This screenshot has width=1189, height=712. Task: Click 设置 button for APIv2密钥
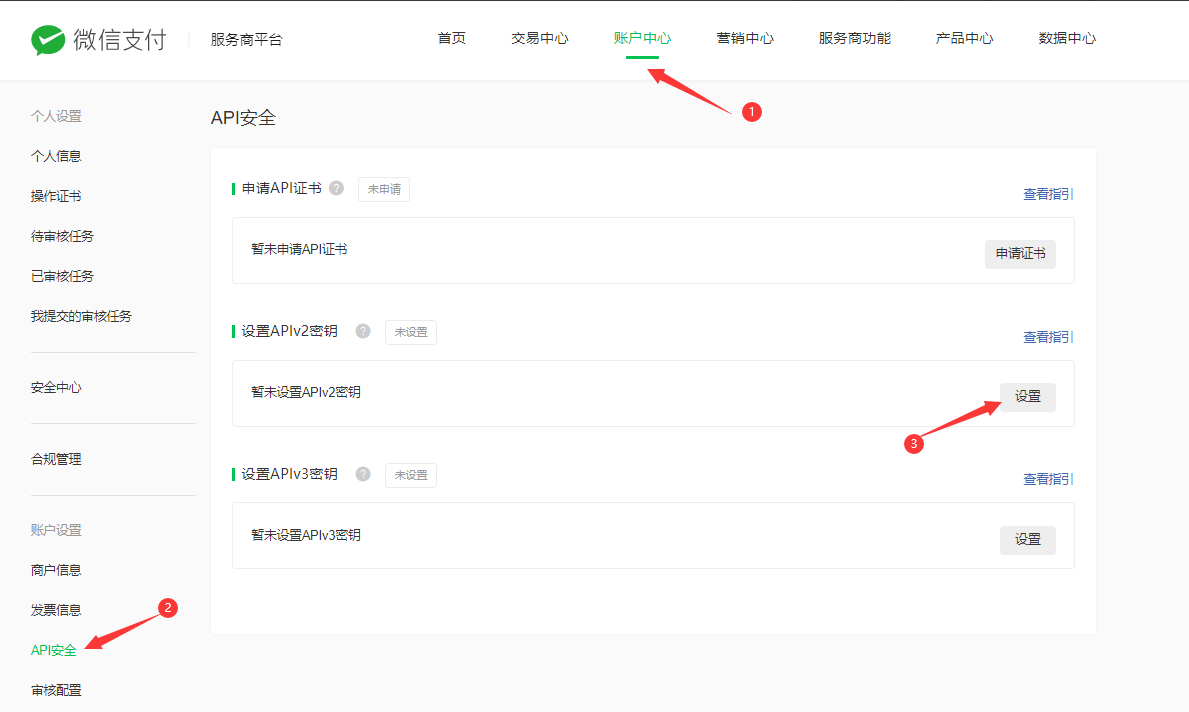coord(1027,397)
